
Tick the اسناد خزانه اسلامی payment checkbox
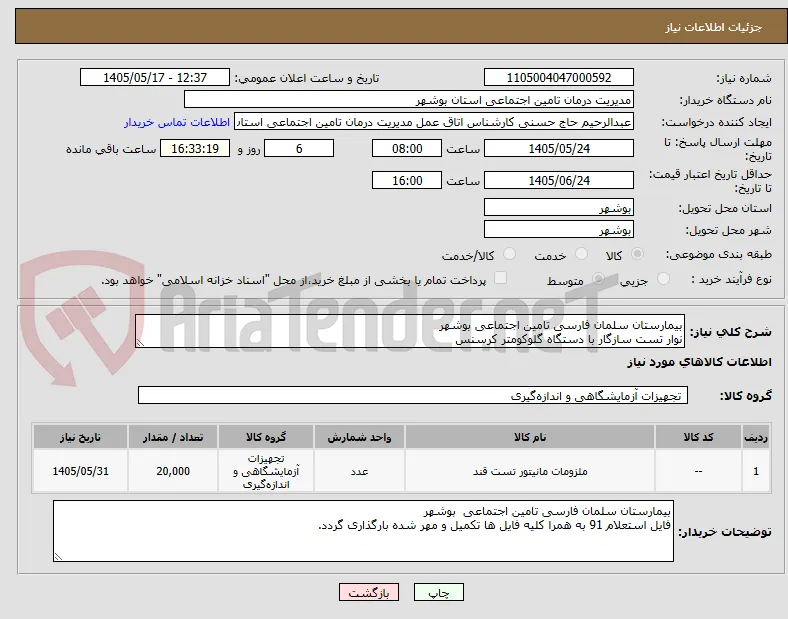(501, 278)
